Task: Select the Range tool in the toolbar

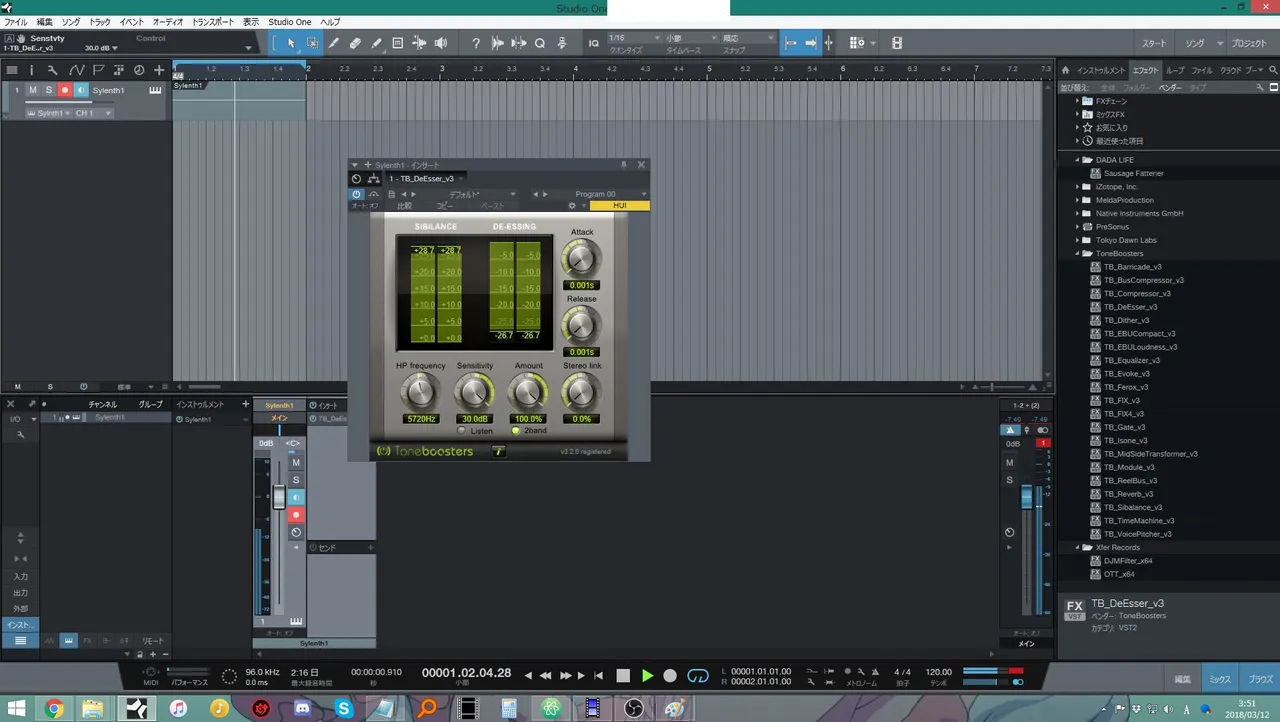Action: click(x=312, y=43)
